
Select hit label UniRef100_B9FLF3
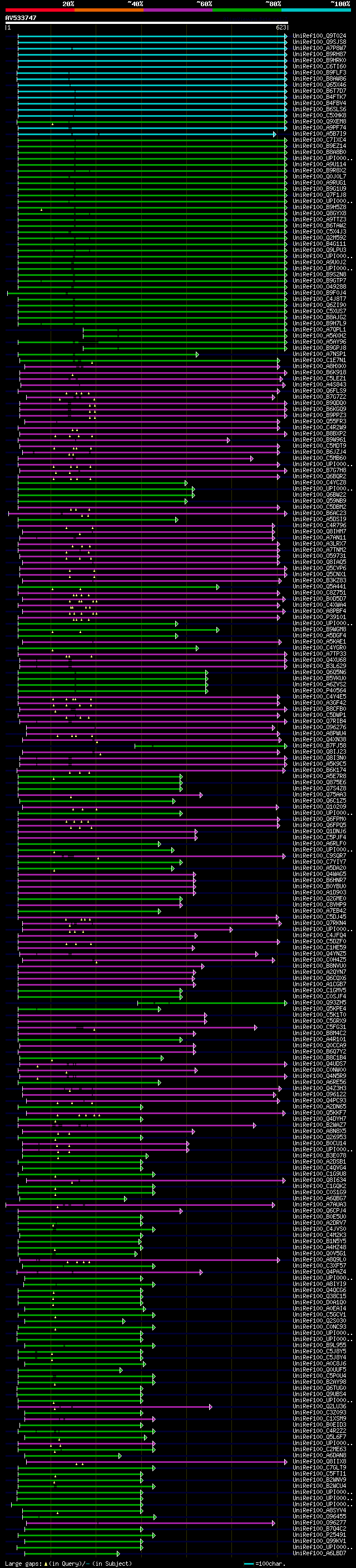pos(319,72)
